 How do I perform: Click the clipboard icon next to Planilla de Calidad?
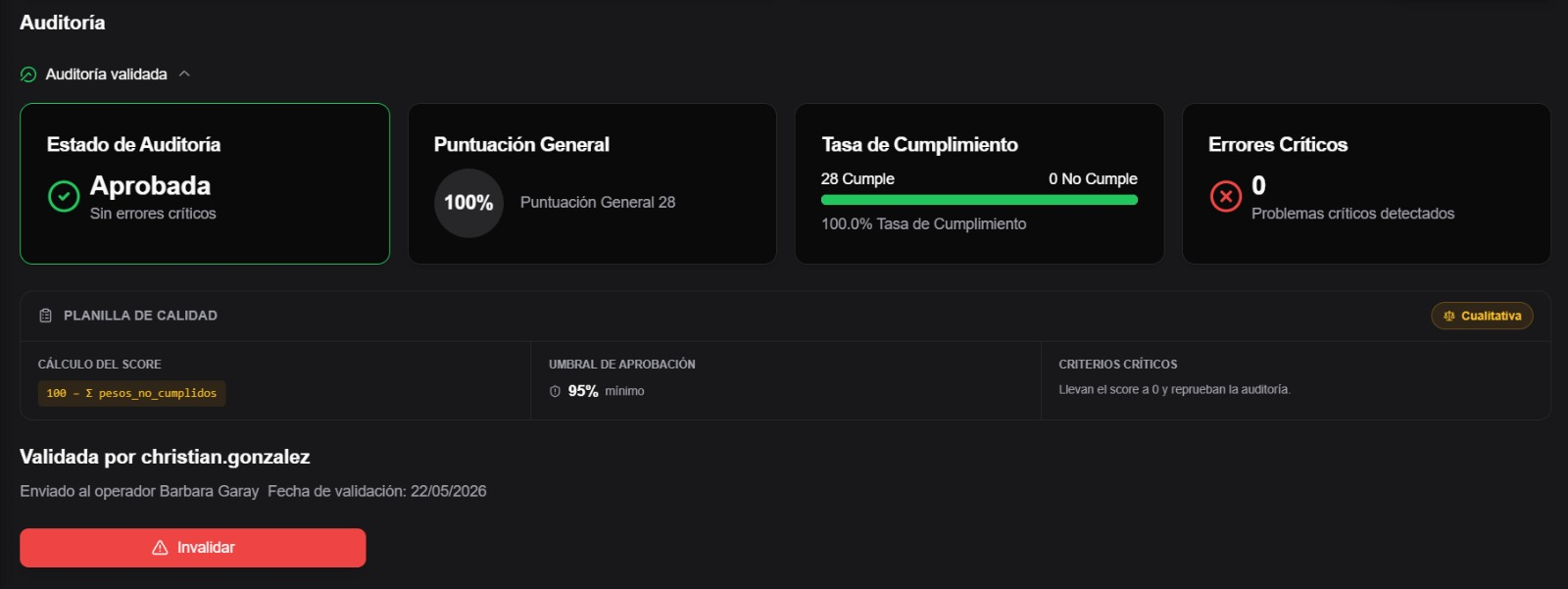45,316
